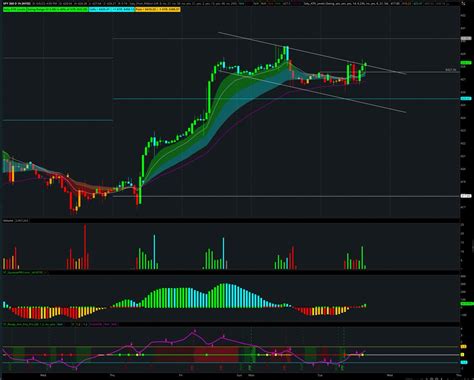
Task: Click the yellow level bubble on lower oscillator axis
Action: [x=463, y=347]
